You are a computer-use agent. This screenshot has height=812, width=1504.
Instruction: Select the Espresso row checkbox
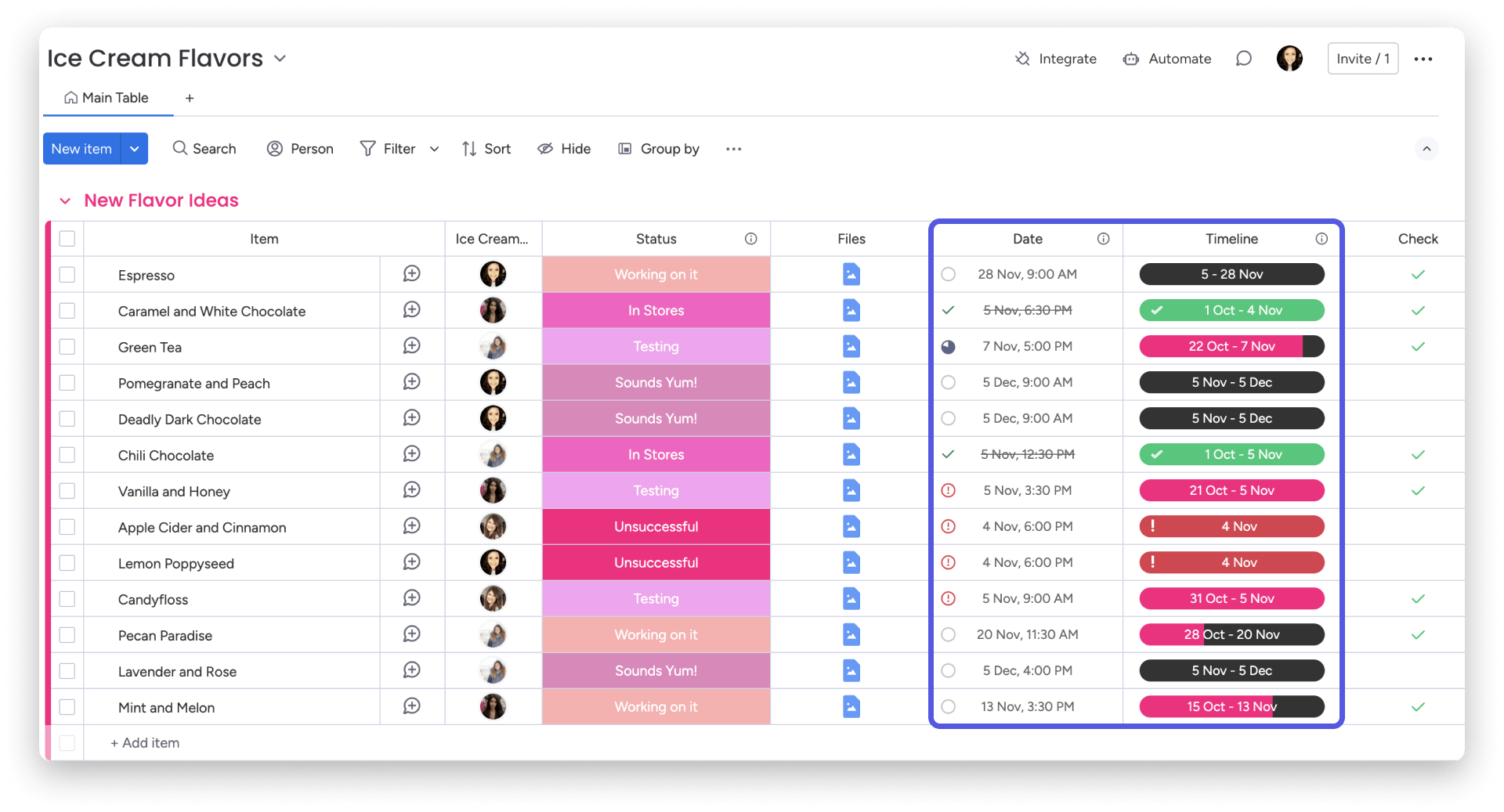point(67,275)
